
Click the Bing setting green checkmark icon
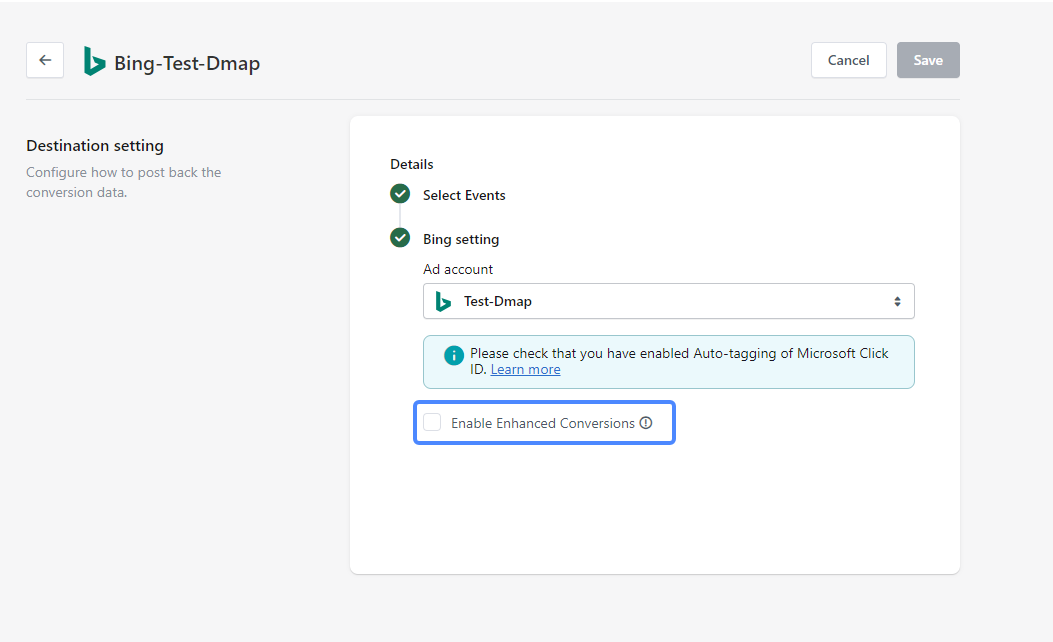(400, 238)
